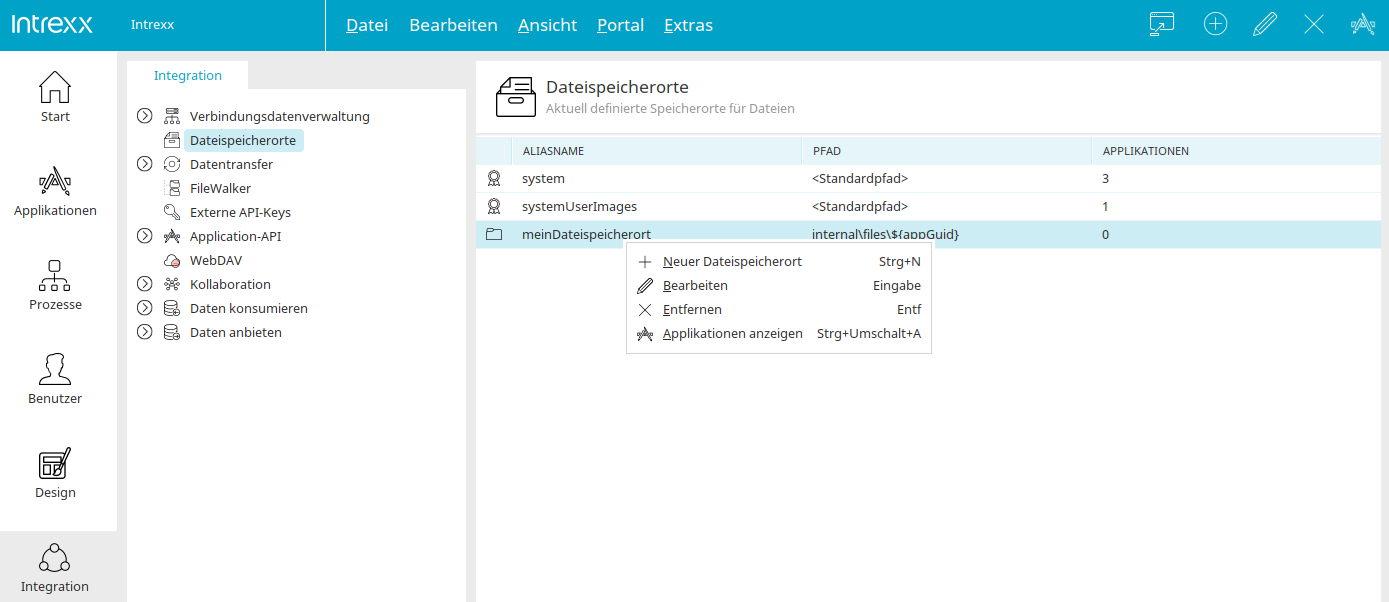Select the Integration tab
The width and height of the screenshot is (1389, 602).
tap(188, 76)
